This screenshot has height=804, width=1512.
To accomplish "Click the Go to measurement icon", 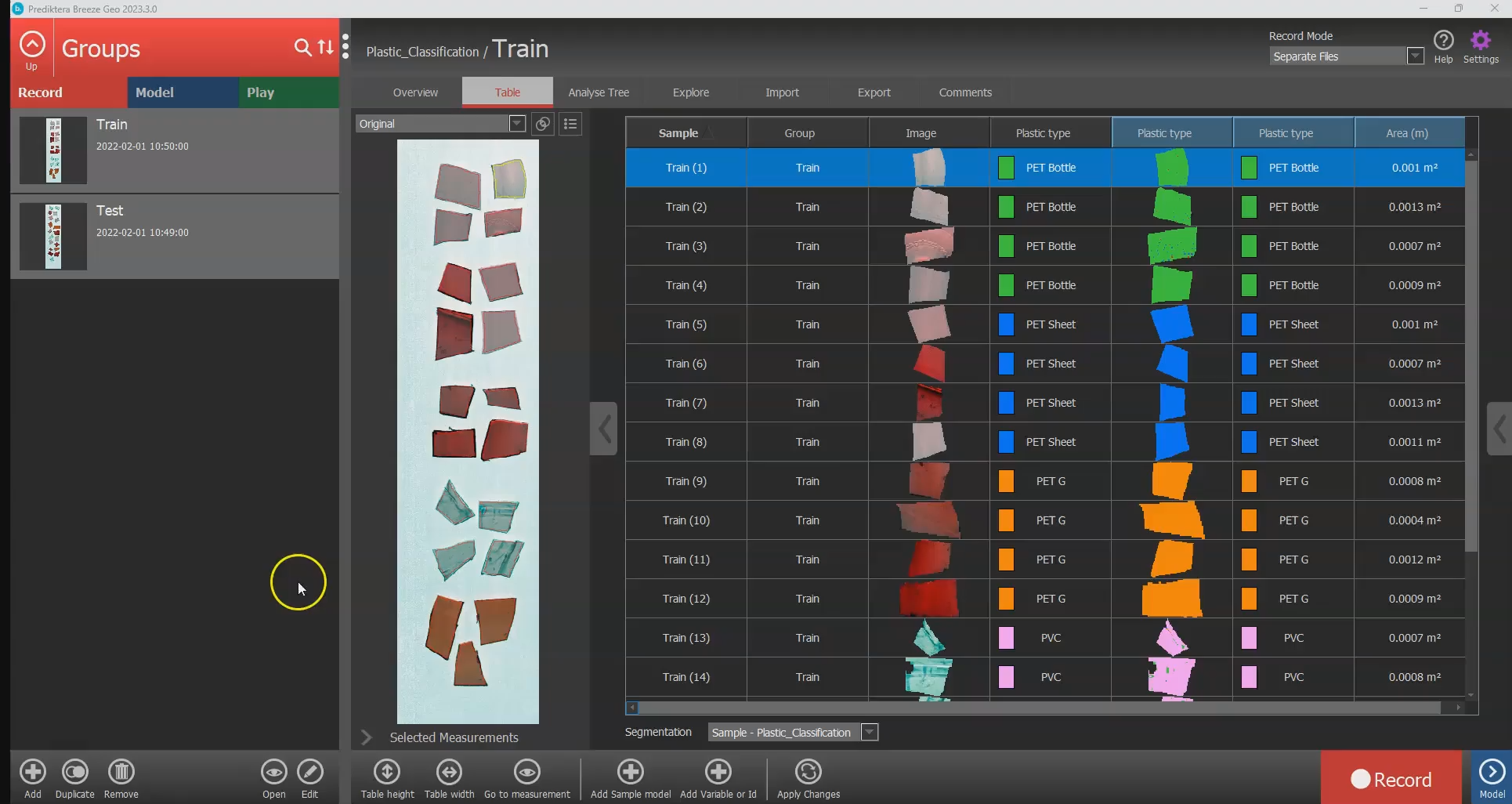I will (526, 773).
